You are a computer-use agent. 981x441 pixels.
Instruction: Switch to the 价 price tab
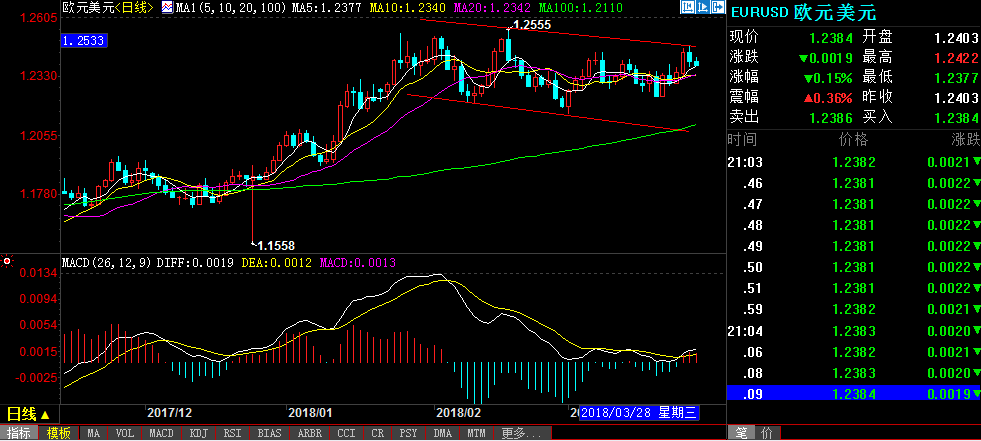pos(767,433)
